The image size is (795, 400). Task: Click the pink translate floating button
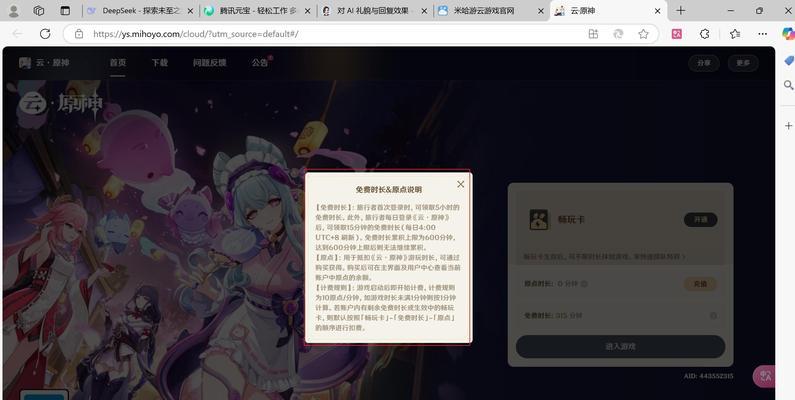click(x=764, y=376)
